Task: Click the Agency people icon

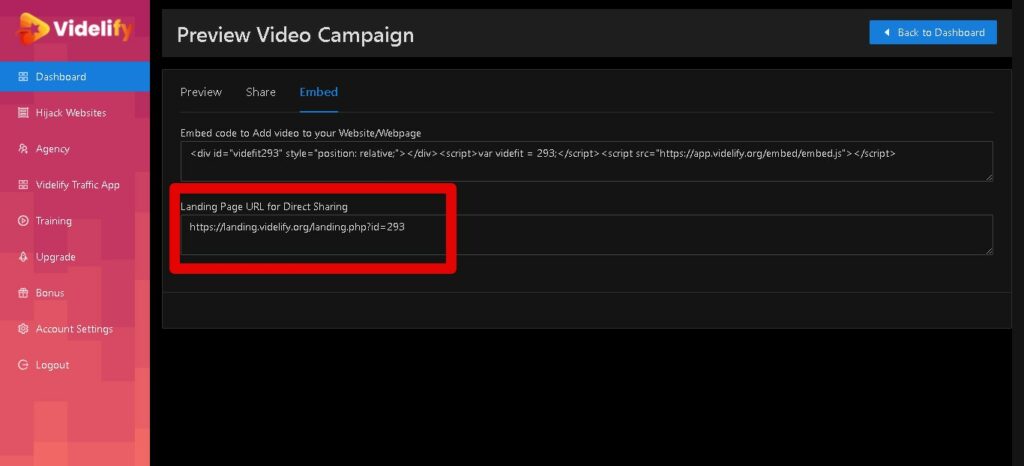Action: click(x=23, y=149)
